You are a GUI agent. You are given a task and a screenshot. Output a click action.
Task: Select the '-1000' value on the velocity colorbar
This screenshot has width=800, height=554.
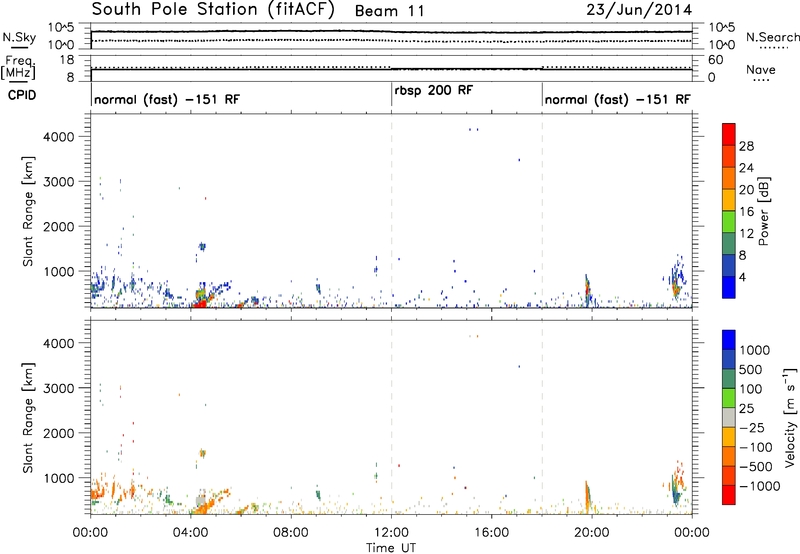pos(759,486)
